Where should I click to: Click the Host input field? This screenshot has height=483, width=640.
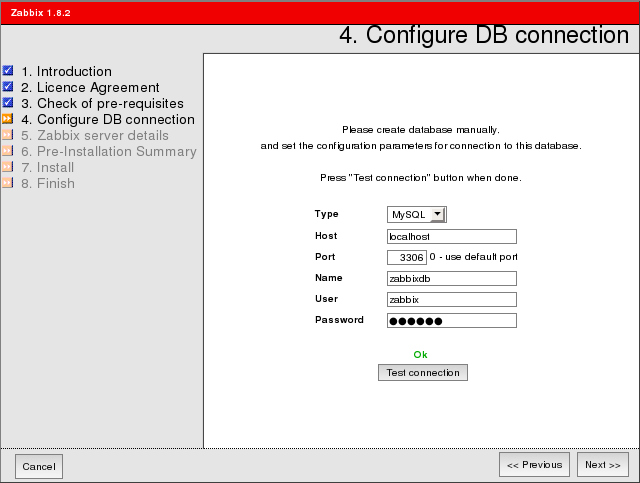451,237
